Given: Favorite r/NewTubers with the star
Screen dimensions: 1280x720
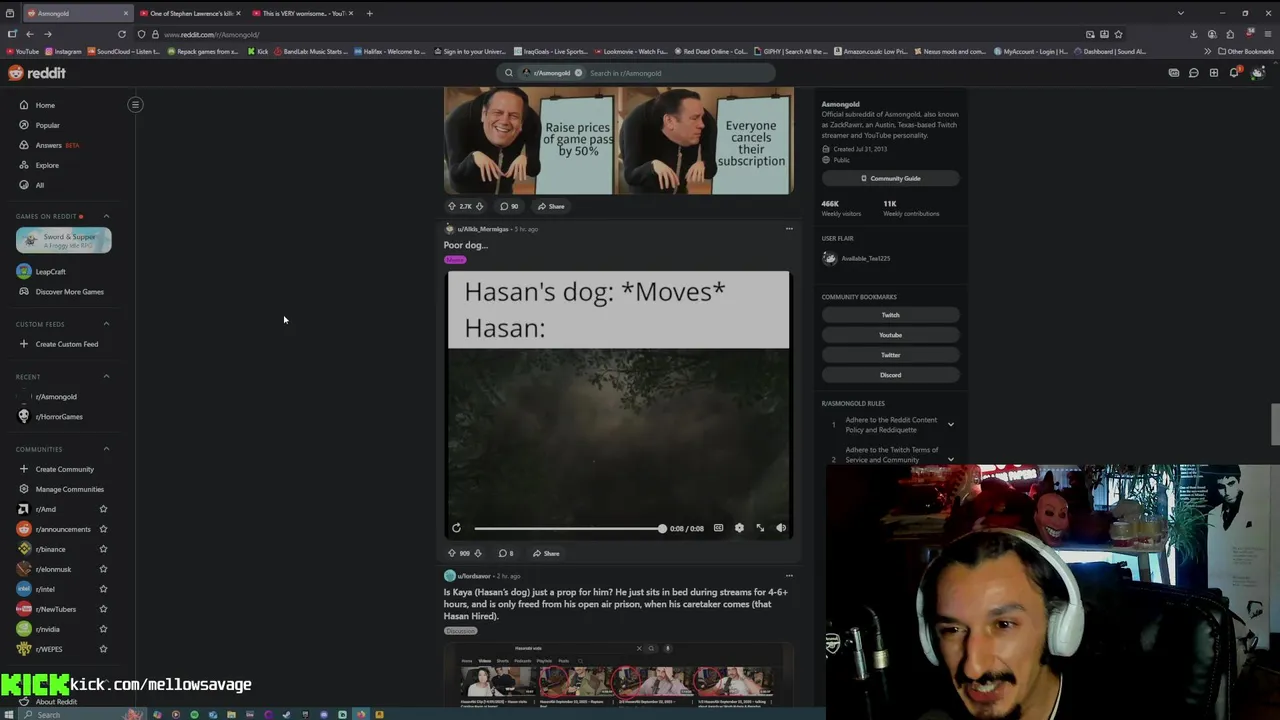Looking at the screenshot, I should click(103, 609).
